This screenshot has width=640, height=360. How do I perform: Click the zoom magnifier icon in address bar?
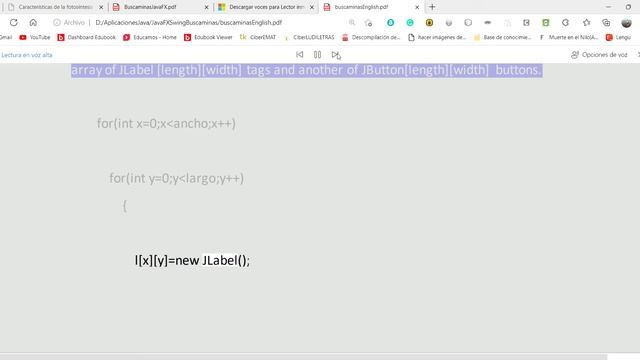click(x=352, y=22)
